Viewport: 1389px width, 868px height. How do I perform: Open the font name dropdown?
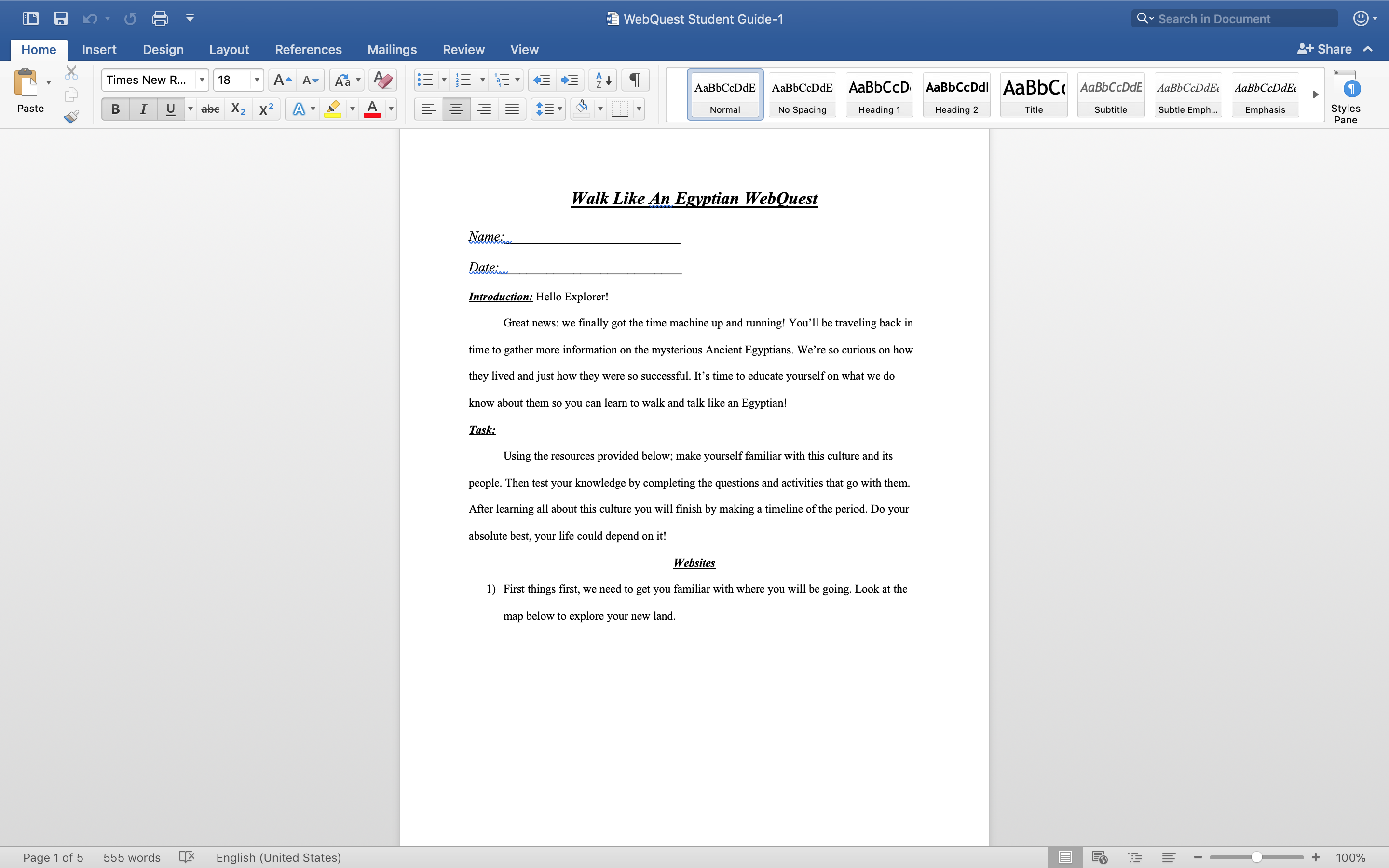[202, 80]
